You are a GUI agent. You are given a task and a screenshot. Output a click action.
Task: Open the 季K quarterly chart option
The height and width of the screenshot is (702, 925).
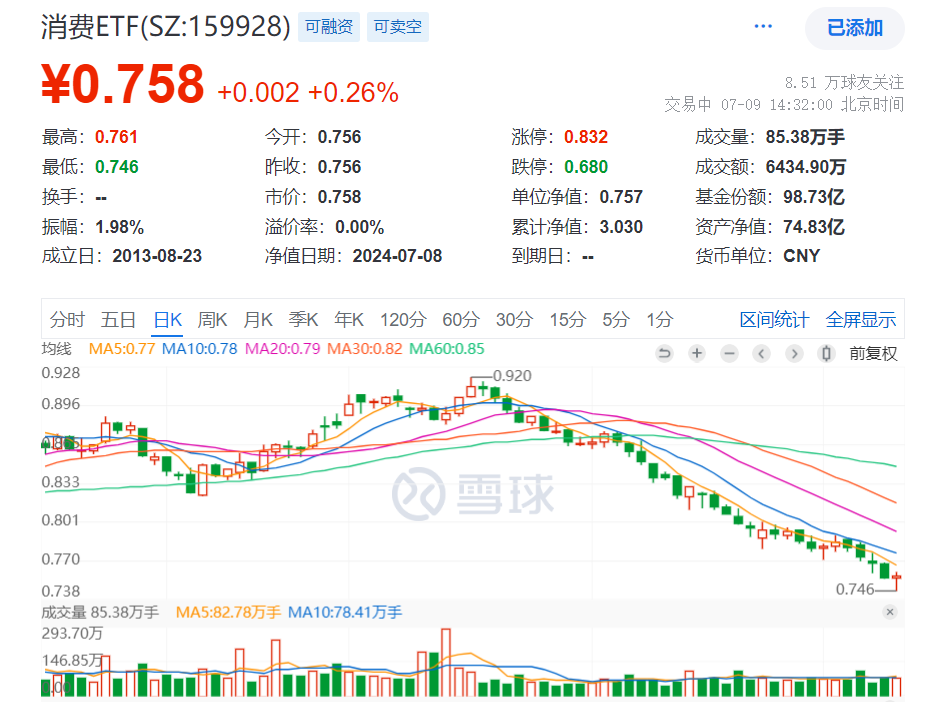coord(303,320)
